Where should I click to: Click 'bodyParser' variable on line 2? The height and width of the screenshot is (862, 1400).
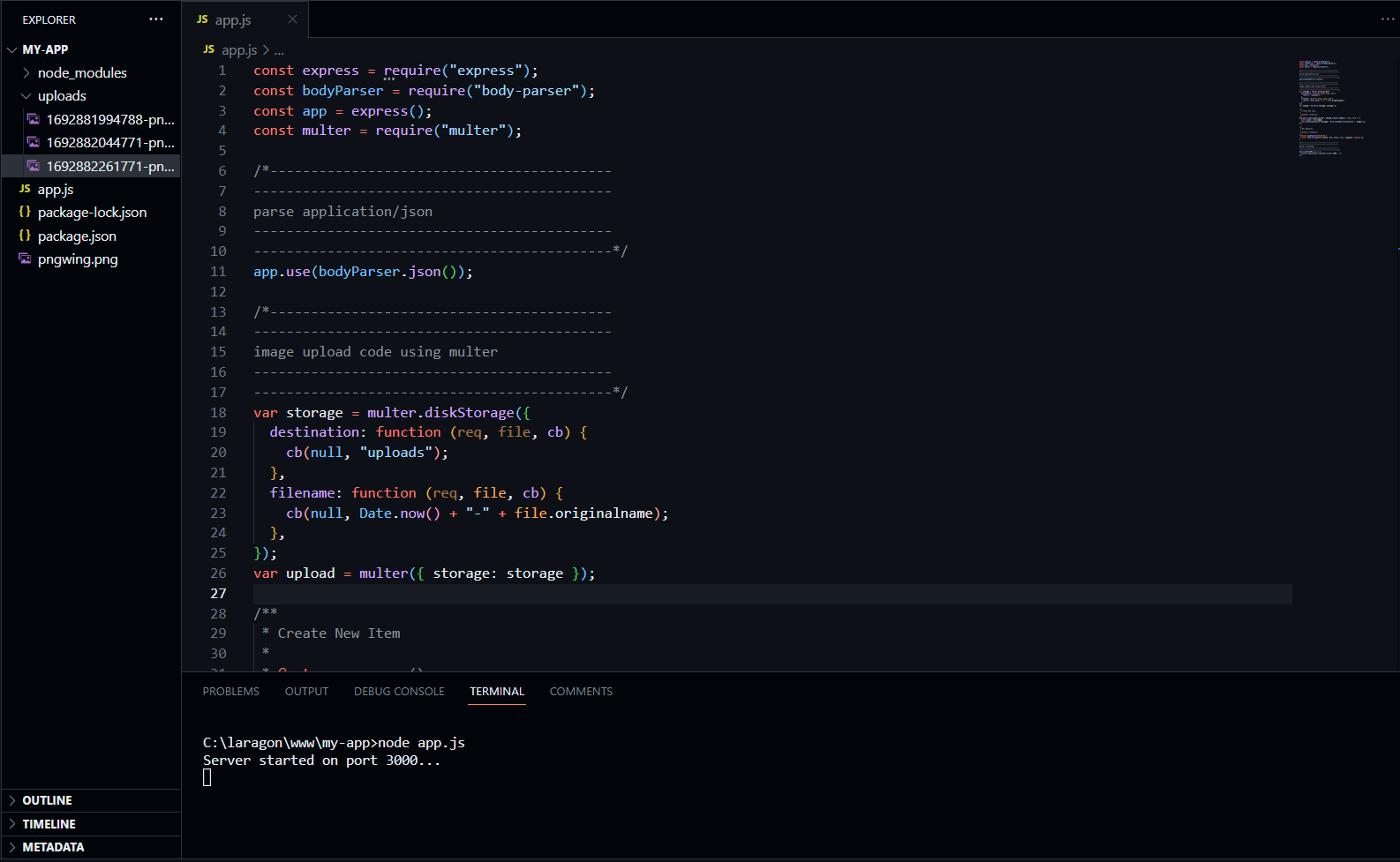[x=342, y=91]
